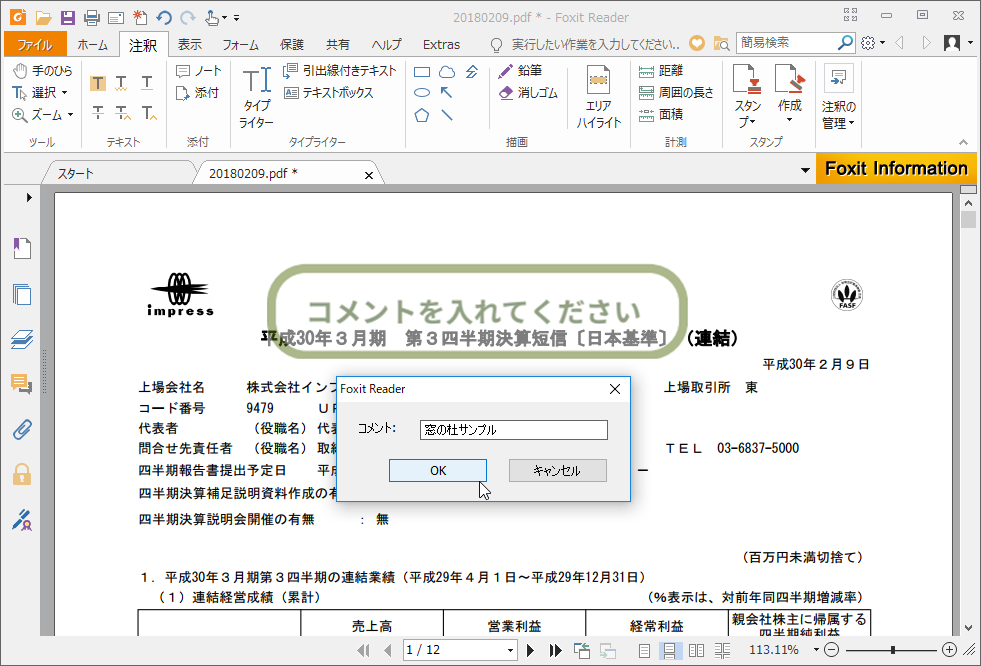The width and height of the screenshot is (981, 666).
Task: Open the bookmarks panel in sidebar
Action: click(22, 248)
